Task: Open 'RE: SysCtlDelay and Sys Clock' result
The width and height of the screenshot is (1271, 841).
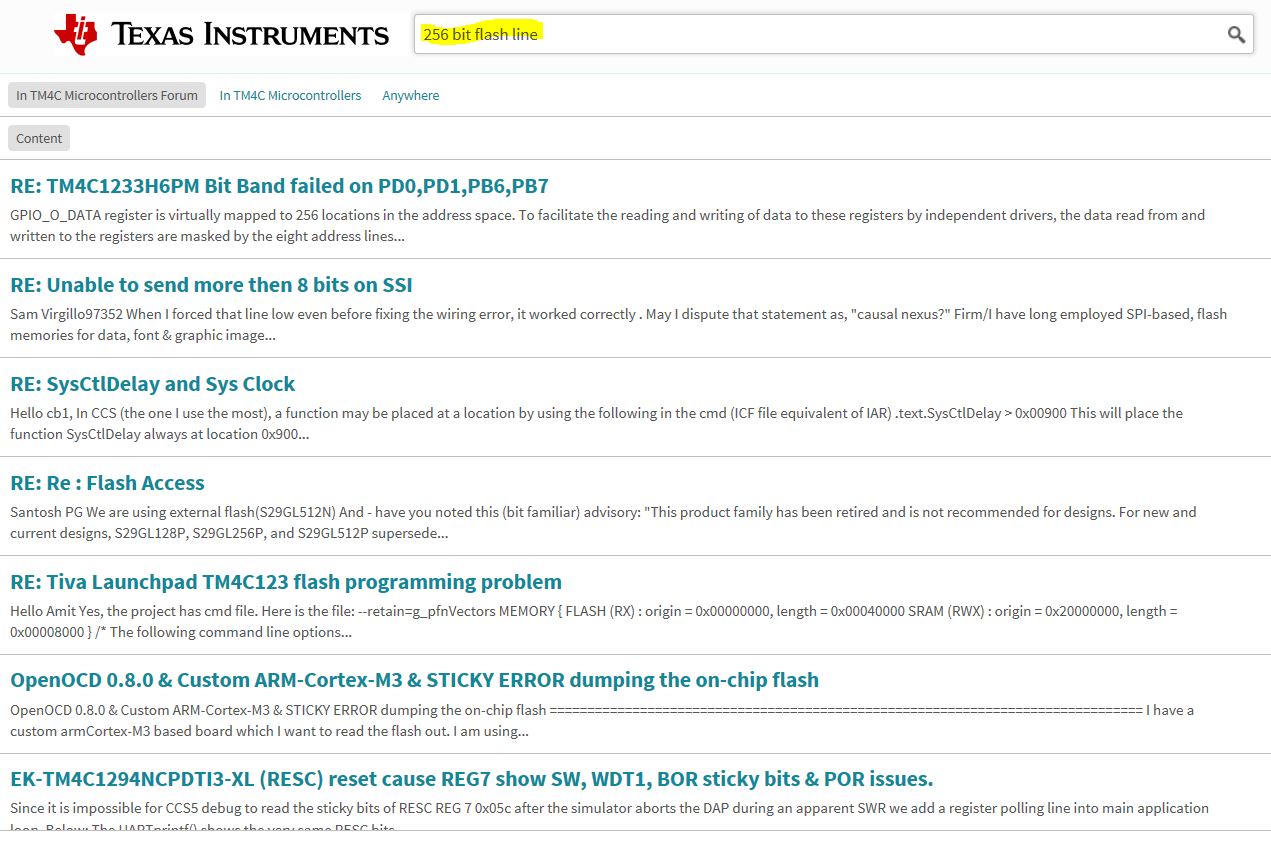Action: [152, 384]
